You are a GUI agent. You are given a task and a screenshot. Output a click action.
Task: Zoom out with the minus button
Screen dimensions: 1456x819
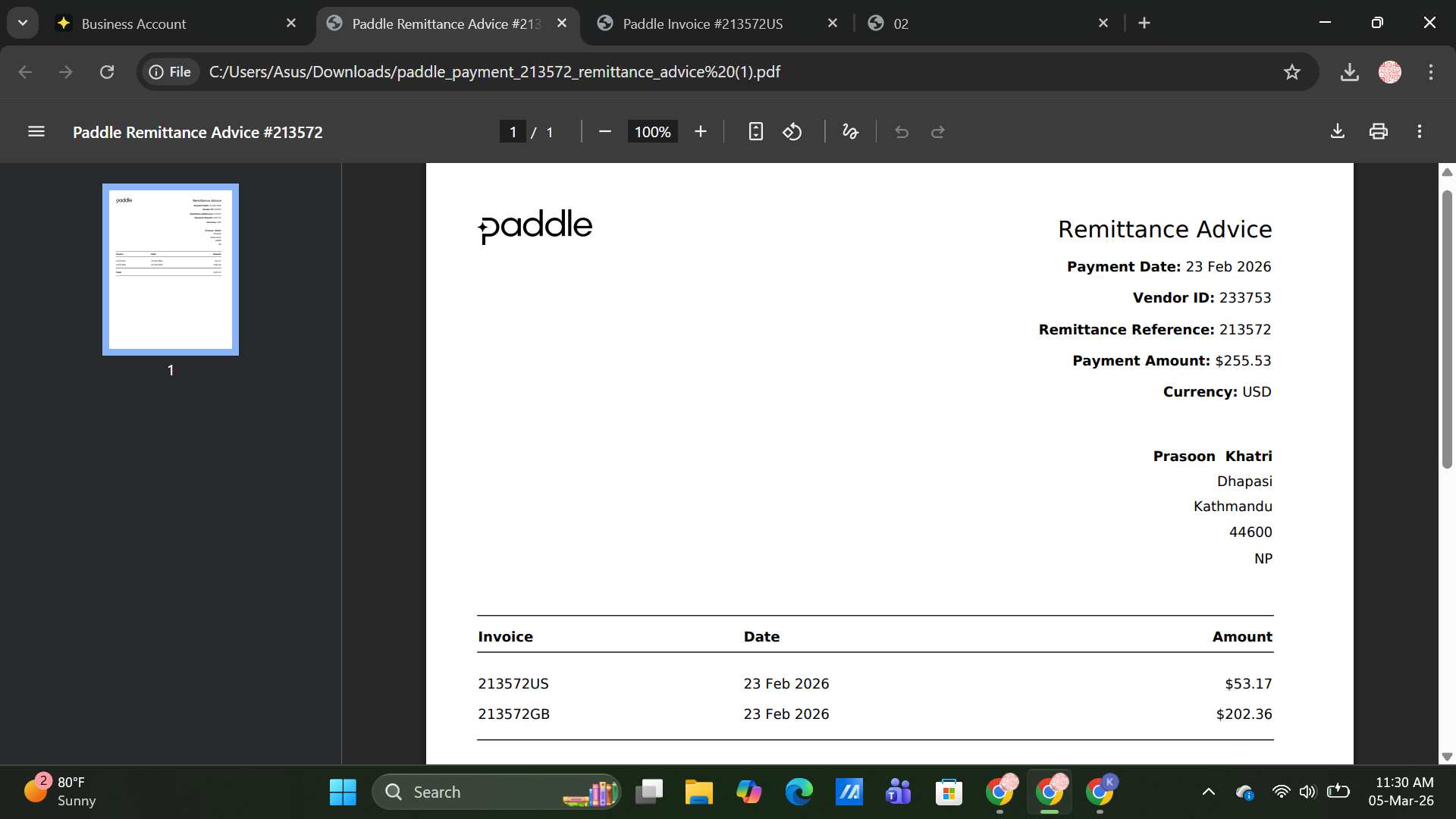pos(604,132)
